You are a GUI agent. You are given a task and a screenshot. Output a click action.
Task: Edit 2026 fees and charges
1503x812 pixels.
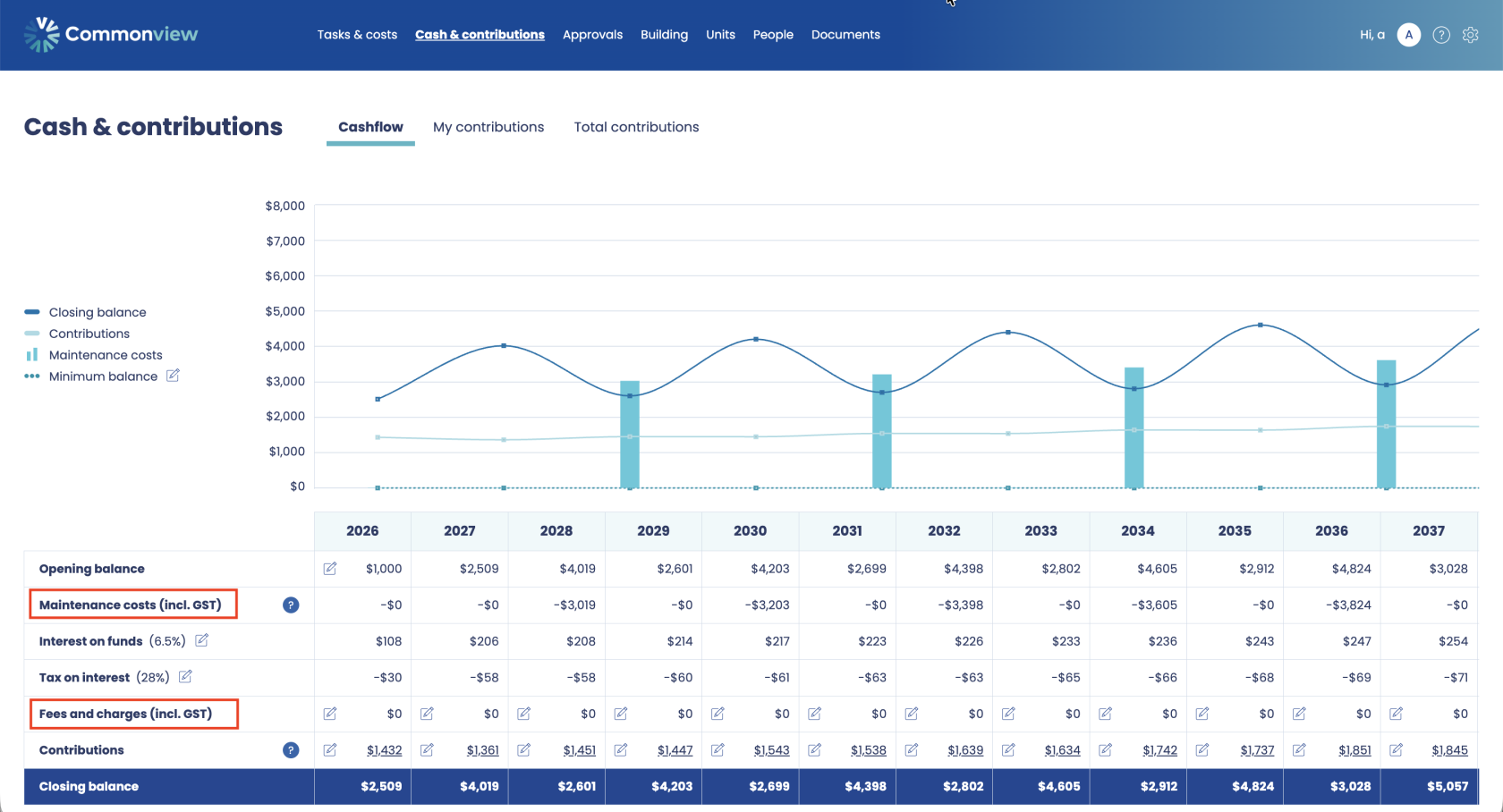[330, 714]
